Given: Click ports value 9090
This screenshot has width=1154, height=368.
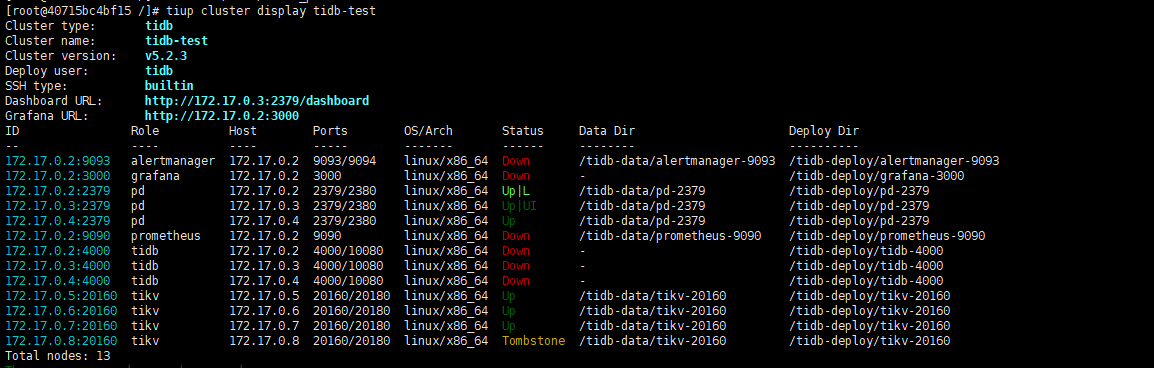Looking at the screenshot, I should click(x=327, y=236).
